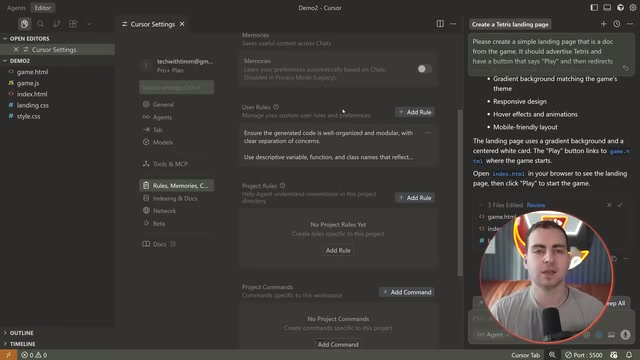
Task: Click the settings panel vertical scrollbar
Action: click(x=460, y=193)
